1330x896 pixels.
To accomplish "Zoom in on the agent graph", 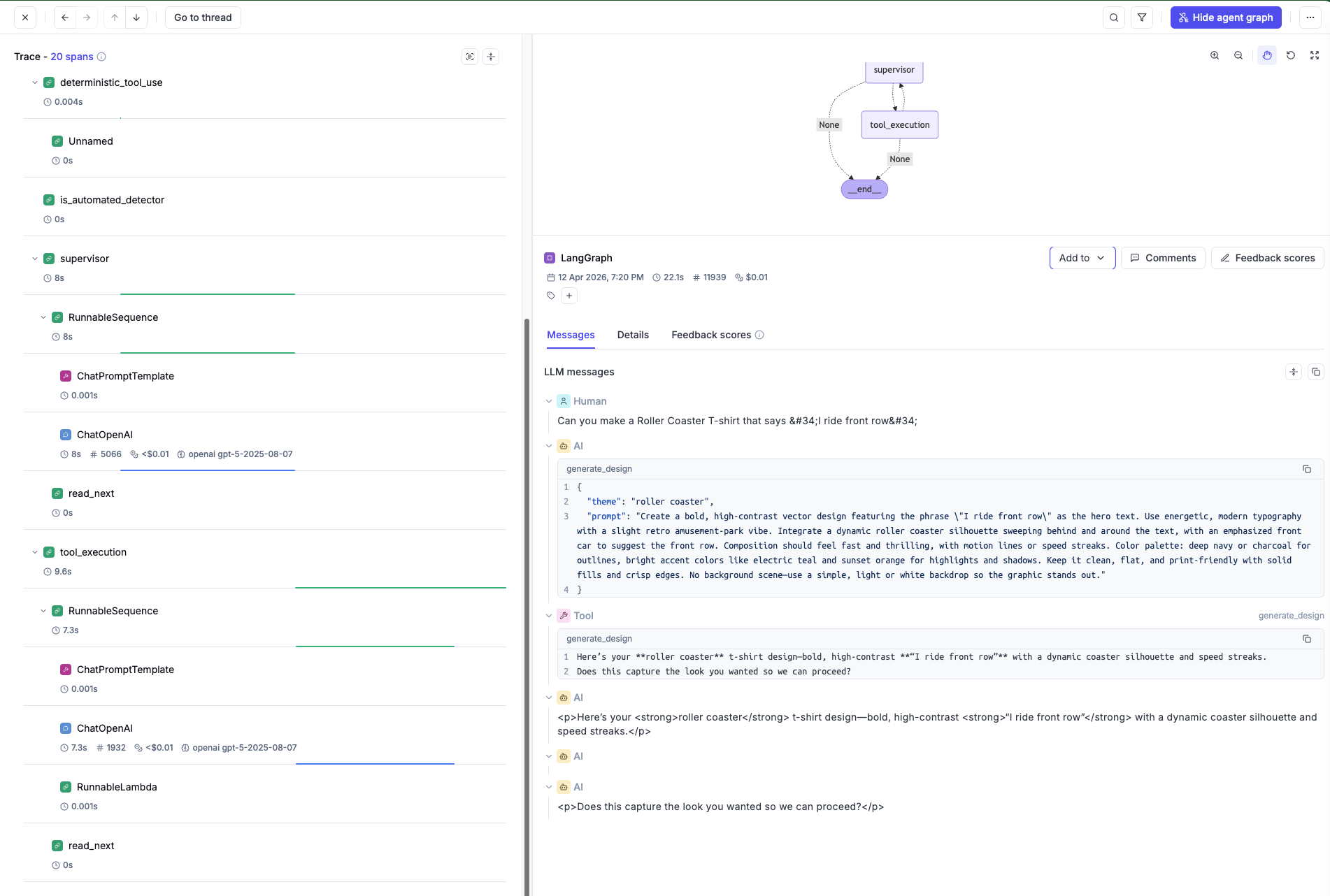I will pyautogui.click(x=1215, y=56).
